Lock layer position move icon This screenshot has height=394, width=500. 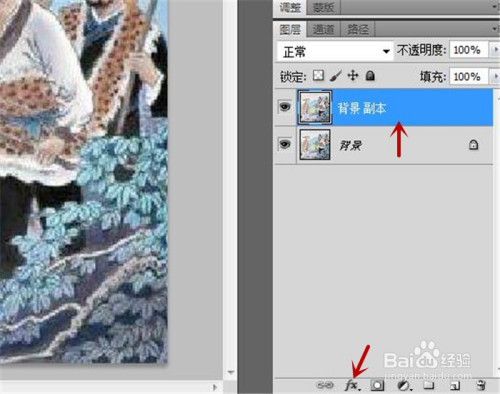point(353,76)
